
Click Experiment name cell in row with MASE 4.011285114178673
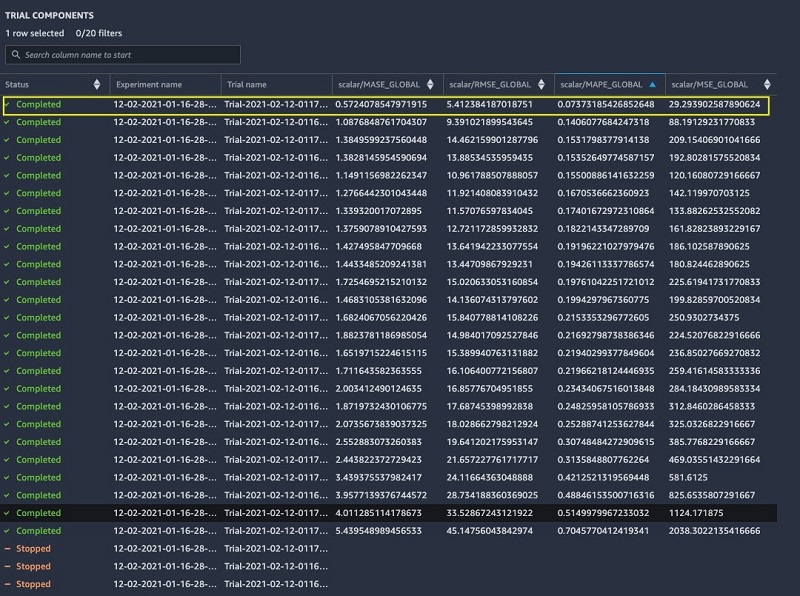165,513
